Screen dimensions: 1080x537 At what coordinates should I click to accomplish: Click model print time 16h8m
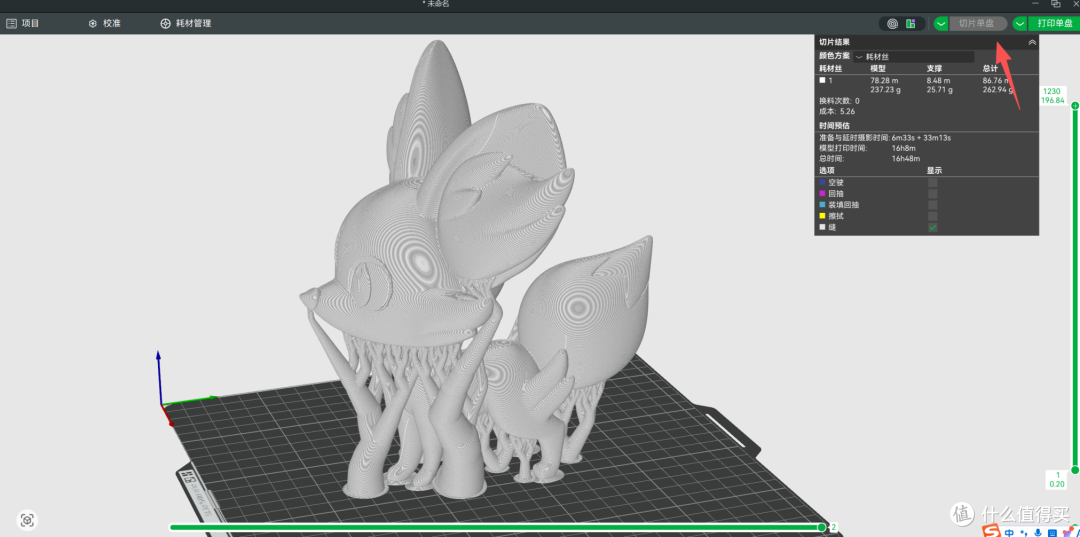(903, 148)
